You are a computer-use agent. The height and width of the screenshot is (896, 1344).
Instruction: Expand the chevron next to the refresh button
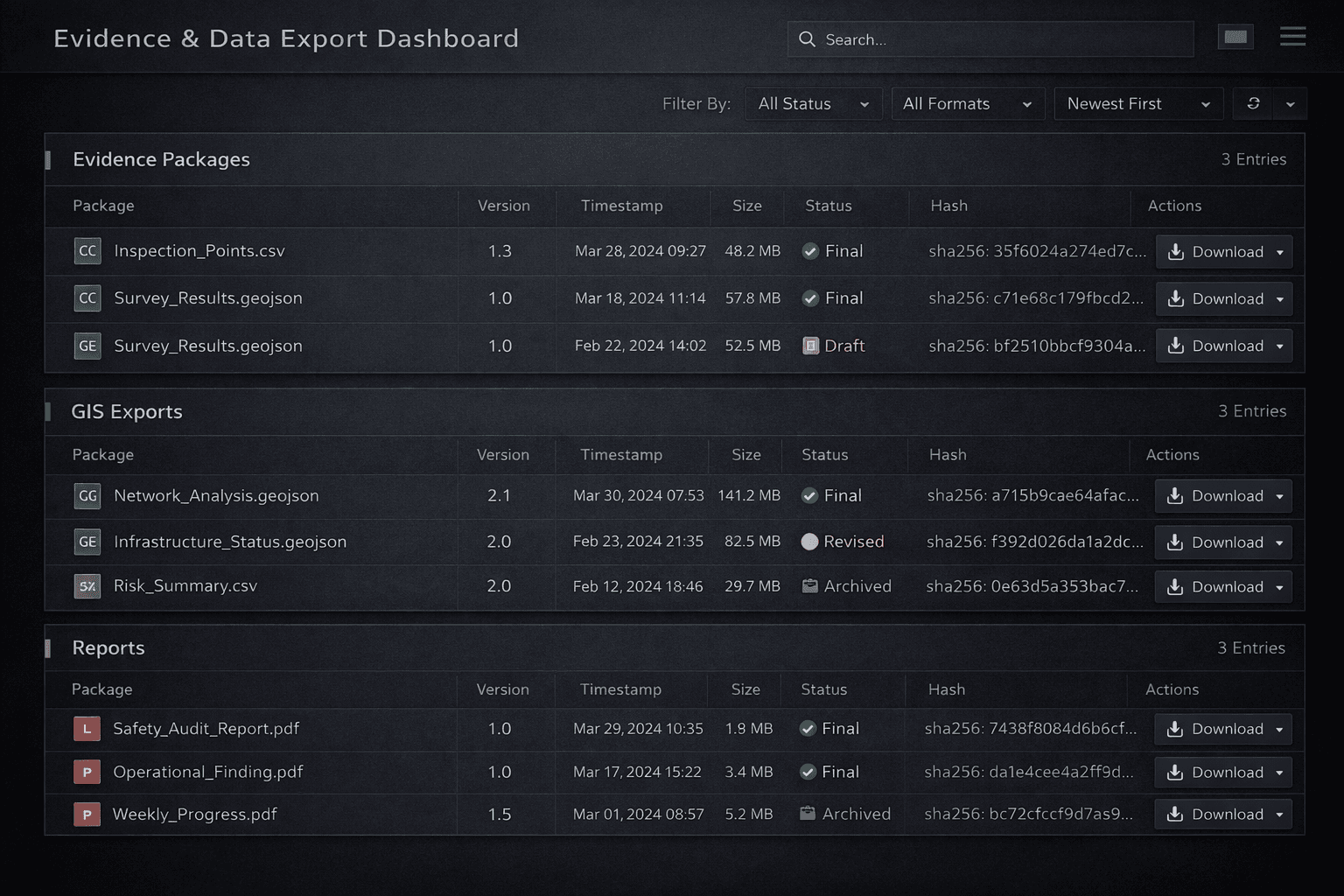click(1290, 104)
